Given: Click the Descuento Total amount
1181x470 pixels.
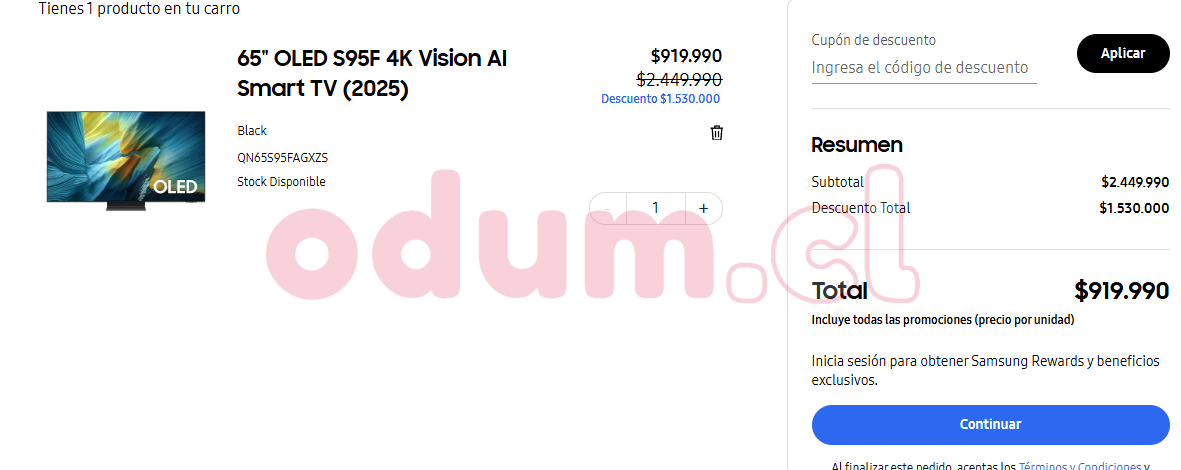Looking at the screenshot, I should [1133, 208].
